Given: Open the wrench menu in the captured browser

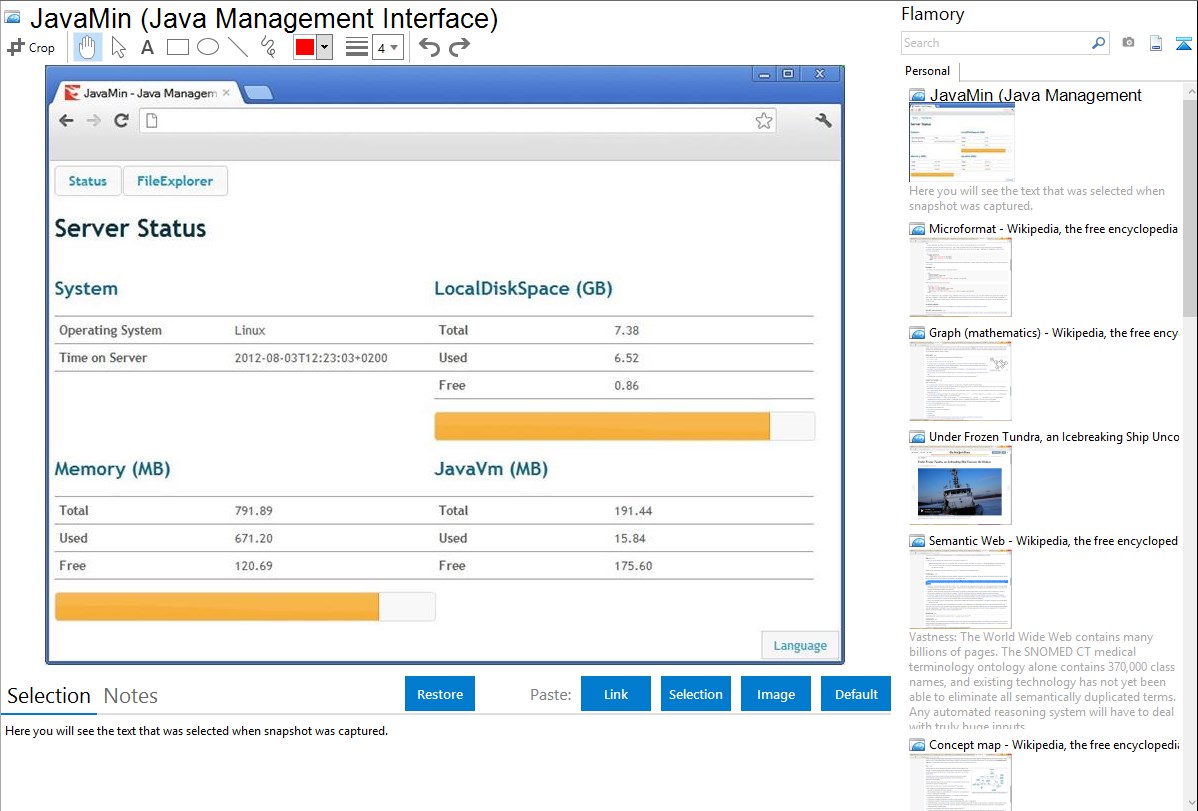Looking at the screenshot, I should click(824, 121).
